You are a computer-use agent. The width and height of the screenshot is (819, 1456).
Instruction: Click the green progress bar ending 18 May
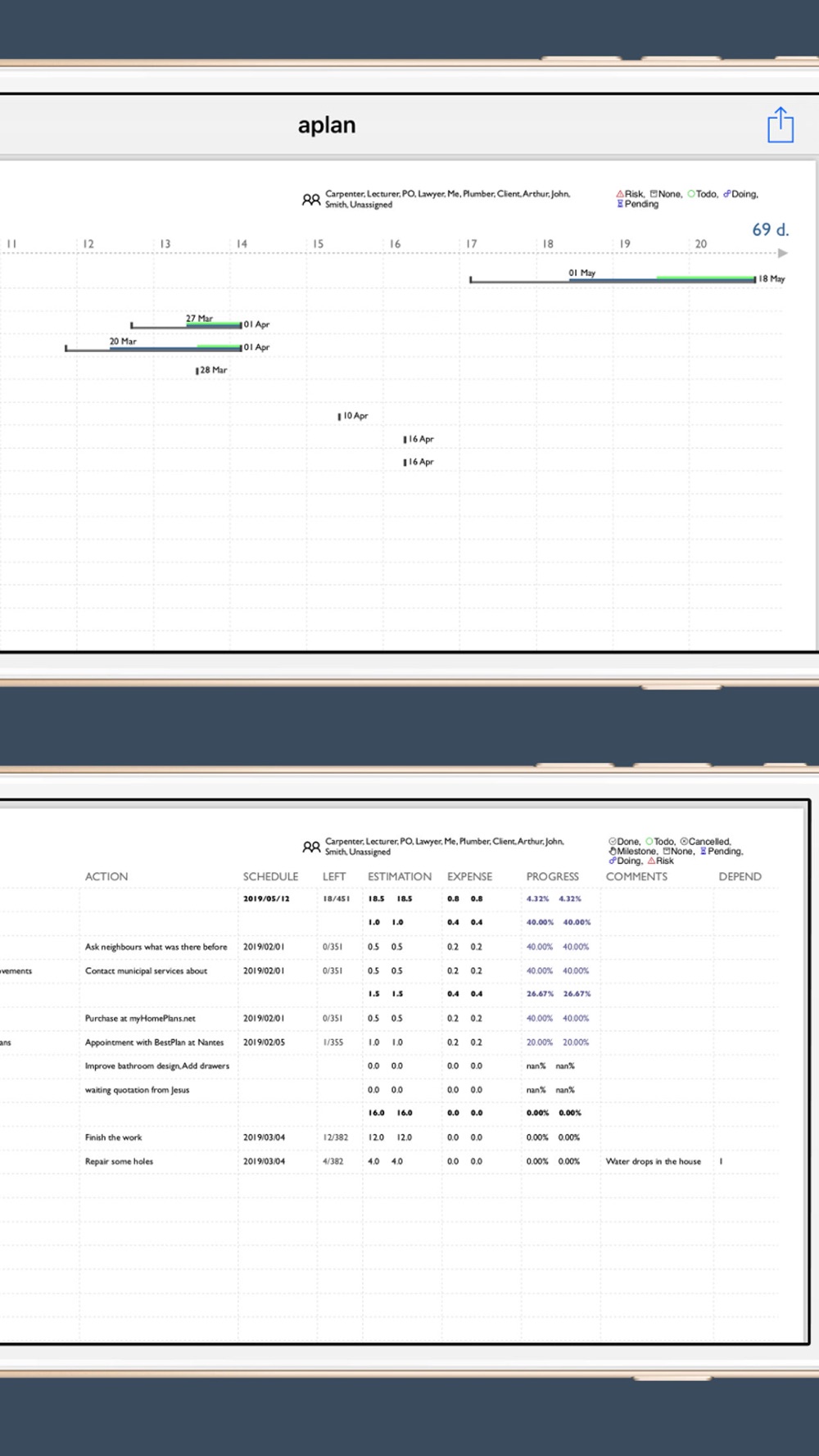pyautogui.click(x=704, y=278)
